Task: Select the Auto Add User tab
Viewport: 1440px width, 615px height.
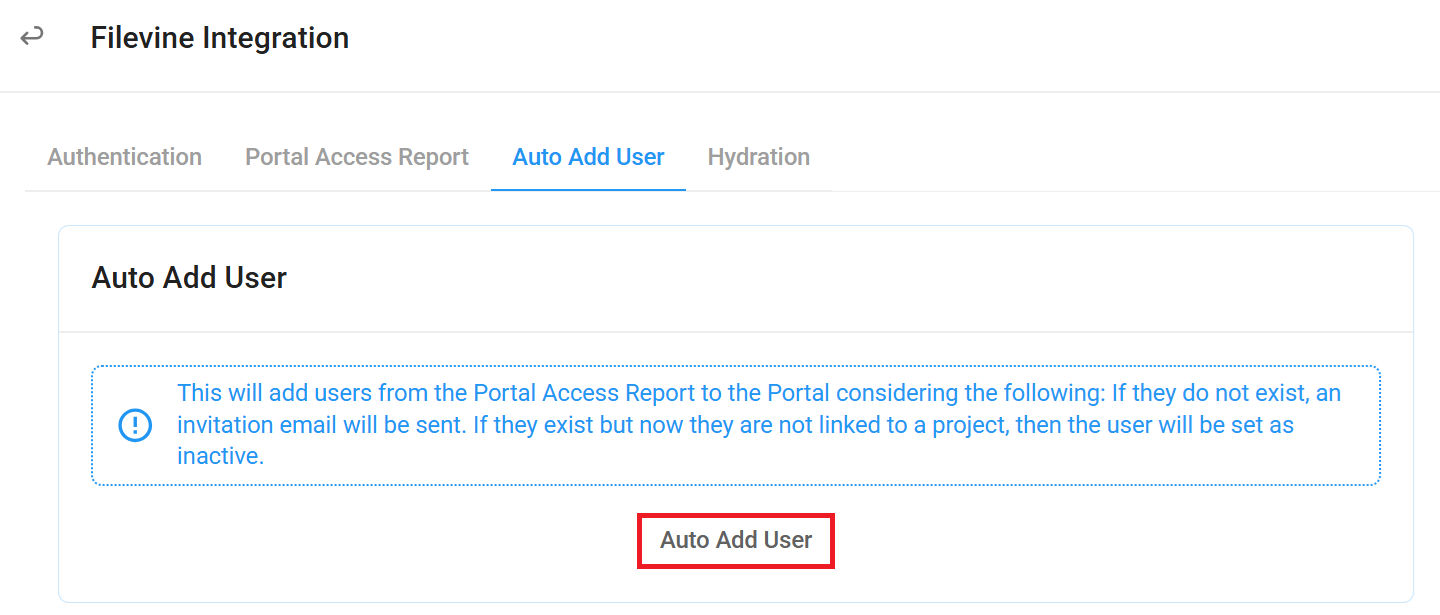Action: pyautogui.click(x=588, y=157)
